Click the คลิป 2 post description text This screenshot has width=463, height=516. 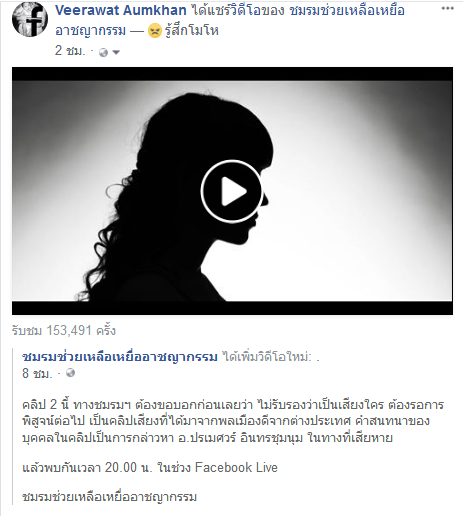[233, 421]
